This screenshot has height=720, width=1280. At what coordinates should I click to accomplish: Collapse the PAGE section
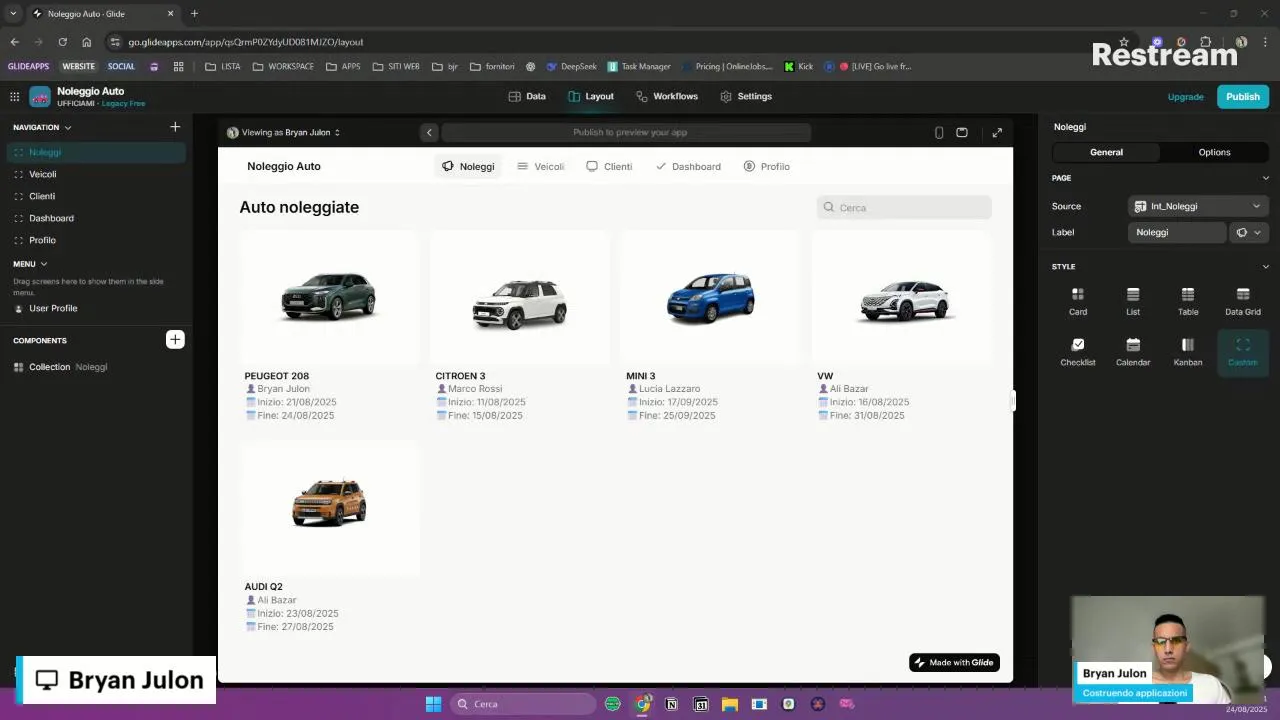tap(1265, 178)
